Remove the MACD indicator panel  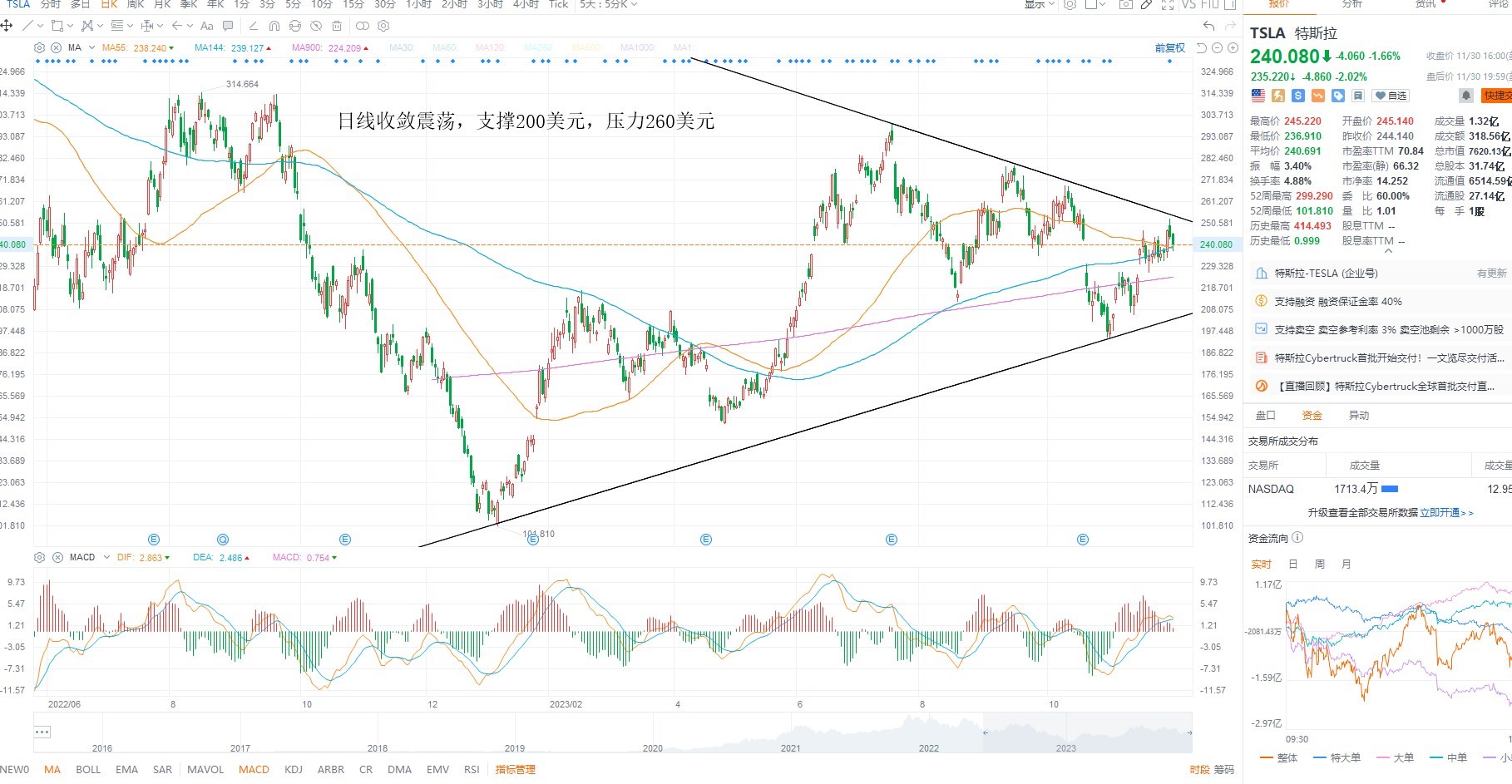click(57, 557)
